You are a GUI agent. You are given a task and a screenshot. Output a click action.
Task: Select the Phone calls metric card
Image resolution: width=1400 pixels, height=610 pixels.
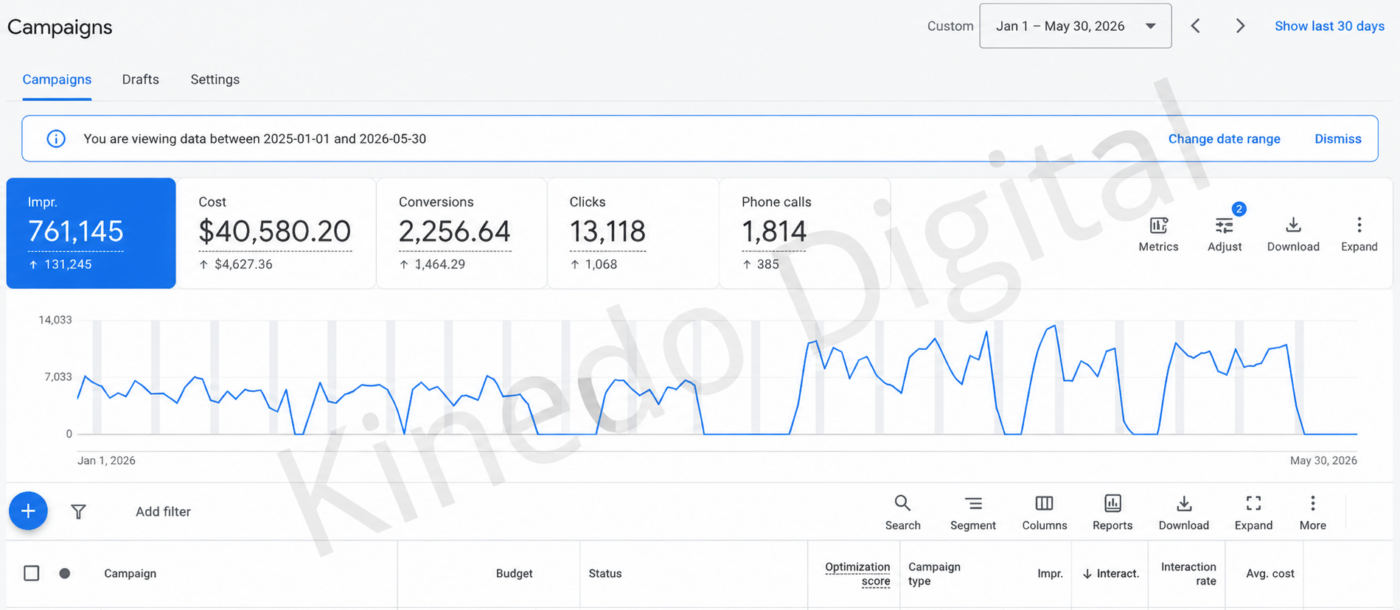pyautogui.click(x=805, y=233)
